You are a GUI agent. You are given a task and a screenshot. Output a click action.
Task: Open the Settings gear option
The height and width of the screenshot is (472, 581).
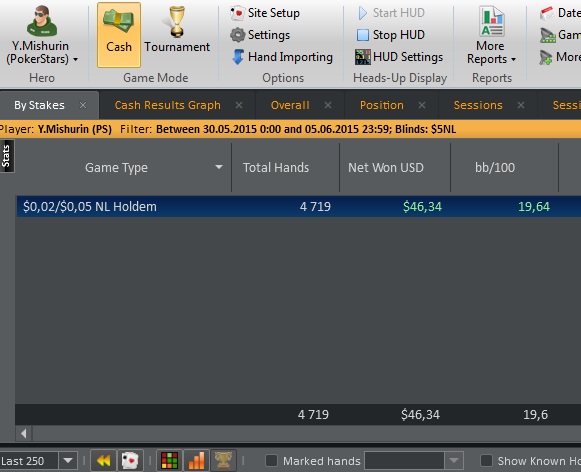260,35
